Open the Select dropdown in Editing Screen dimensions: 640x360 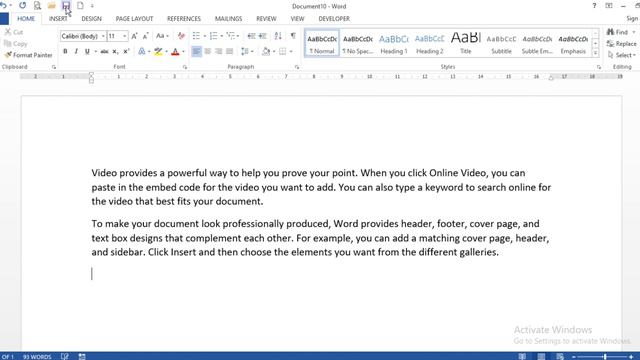click(x=621, y=55)
